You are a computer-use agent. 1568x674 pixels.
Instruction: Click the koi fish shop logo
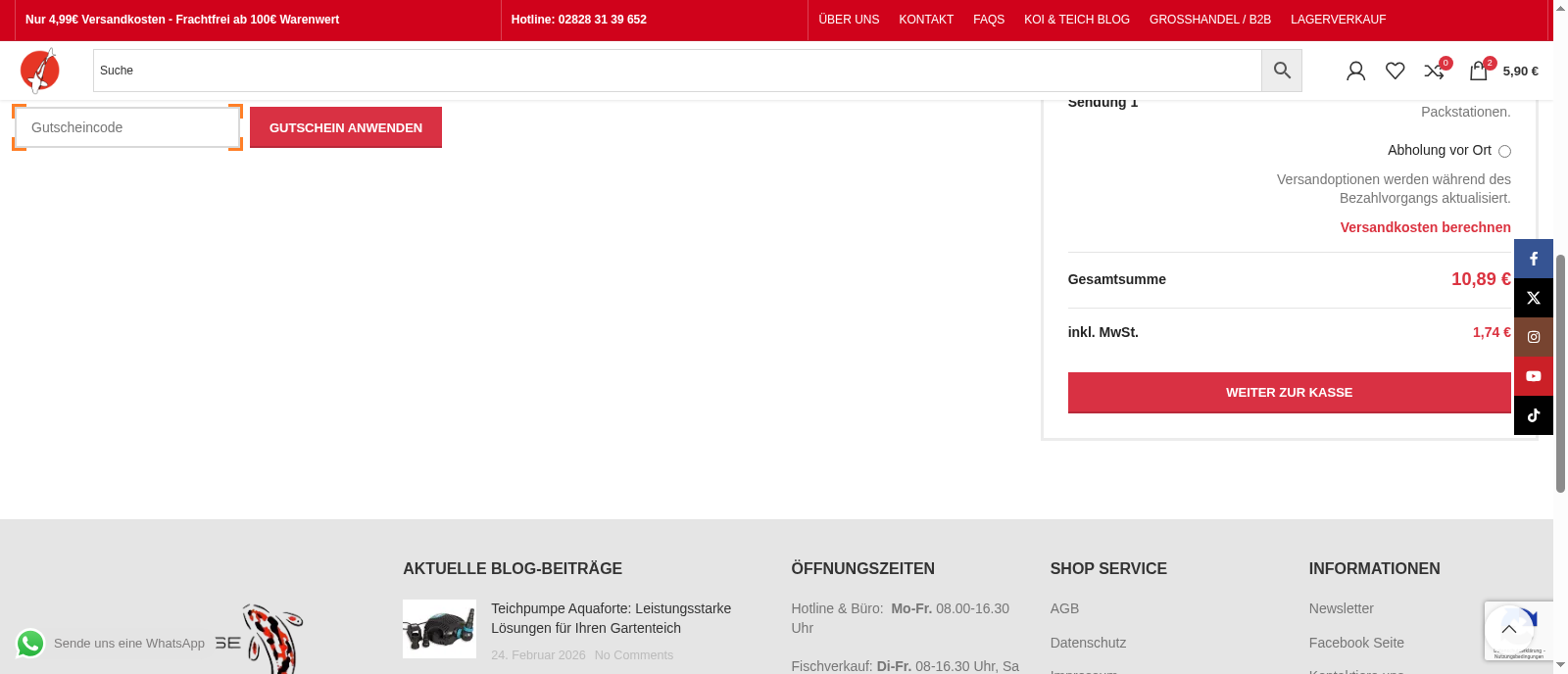(x=40, y=71)
